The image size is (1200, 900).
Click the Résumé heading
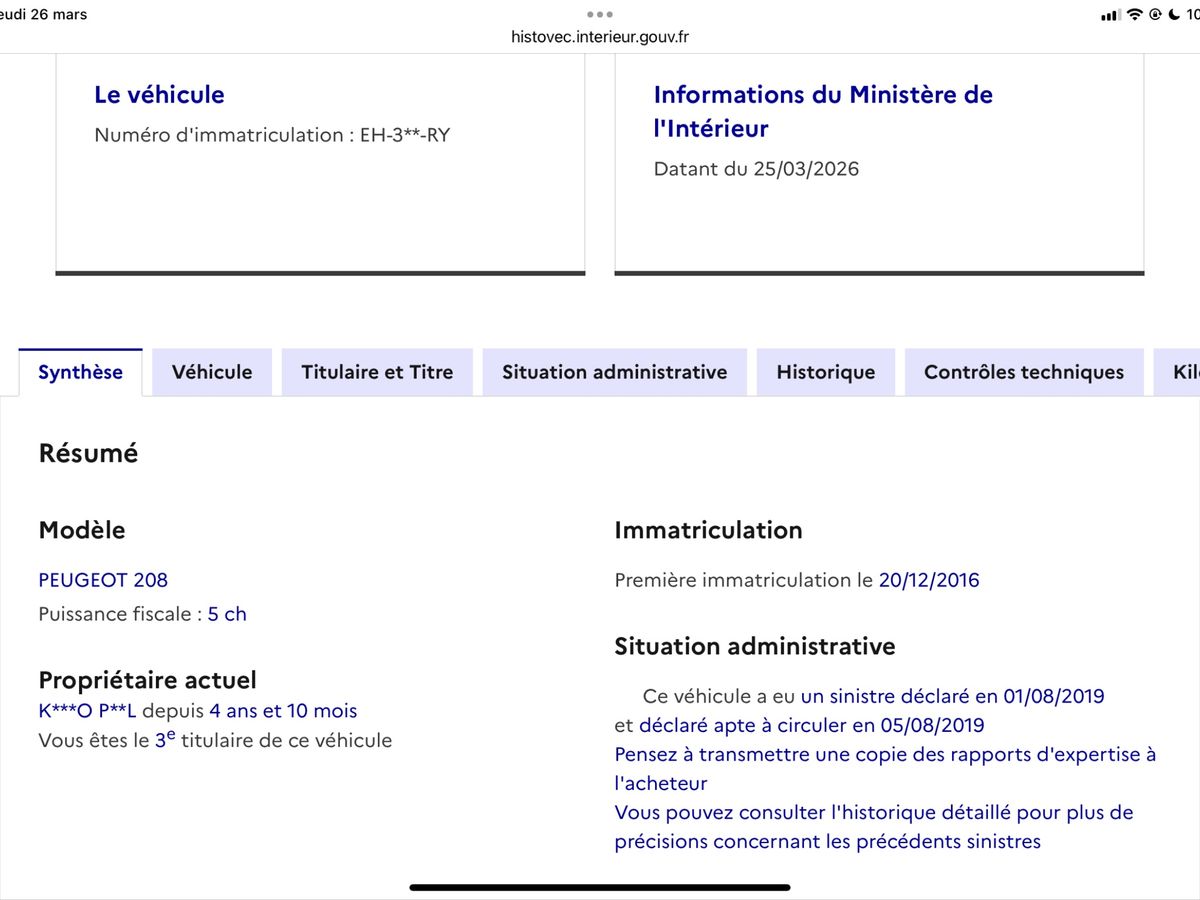(x=88, y=453)
